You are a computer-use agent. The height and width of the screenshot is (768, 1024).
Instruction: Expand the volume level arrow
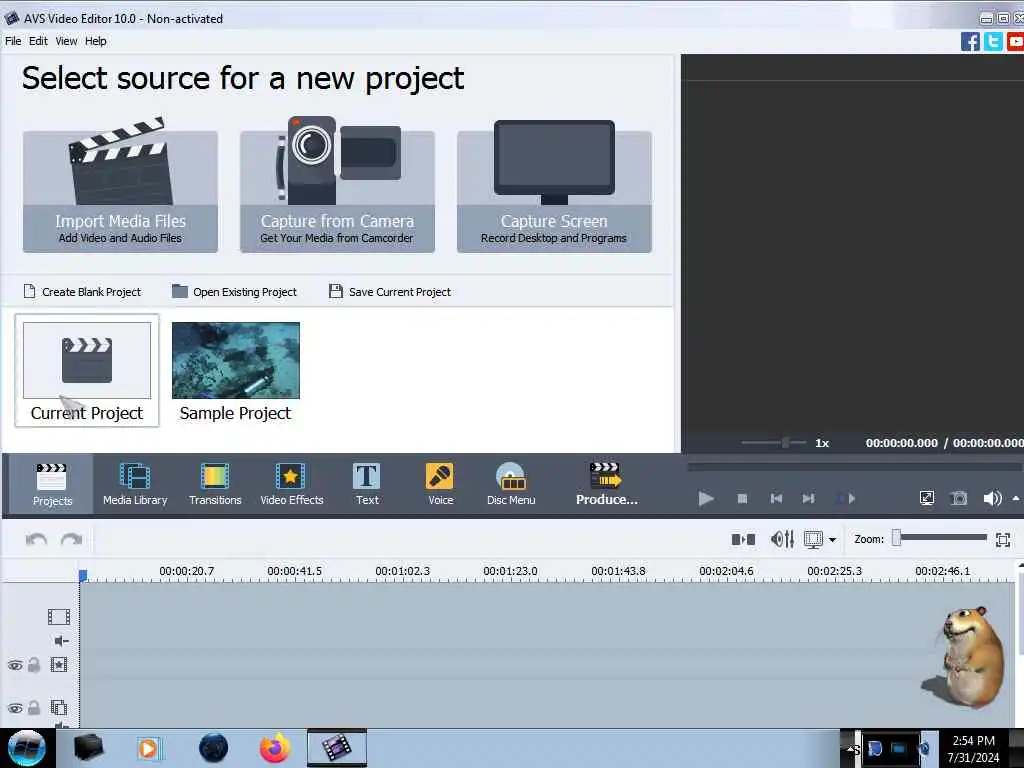click(1016, 499)
